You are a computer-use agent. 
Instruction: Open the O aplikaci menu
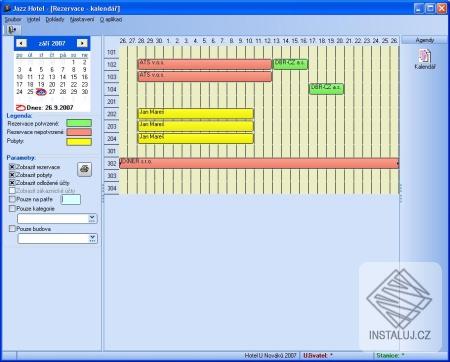tap(111, 19)
